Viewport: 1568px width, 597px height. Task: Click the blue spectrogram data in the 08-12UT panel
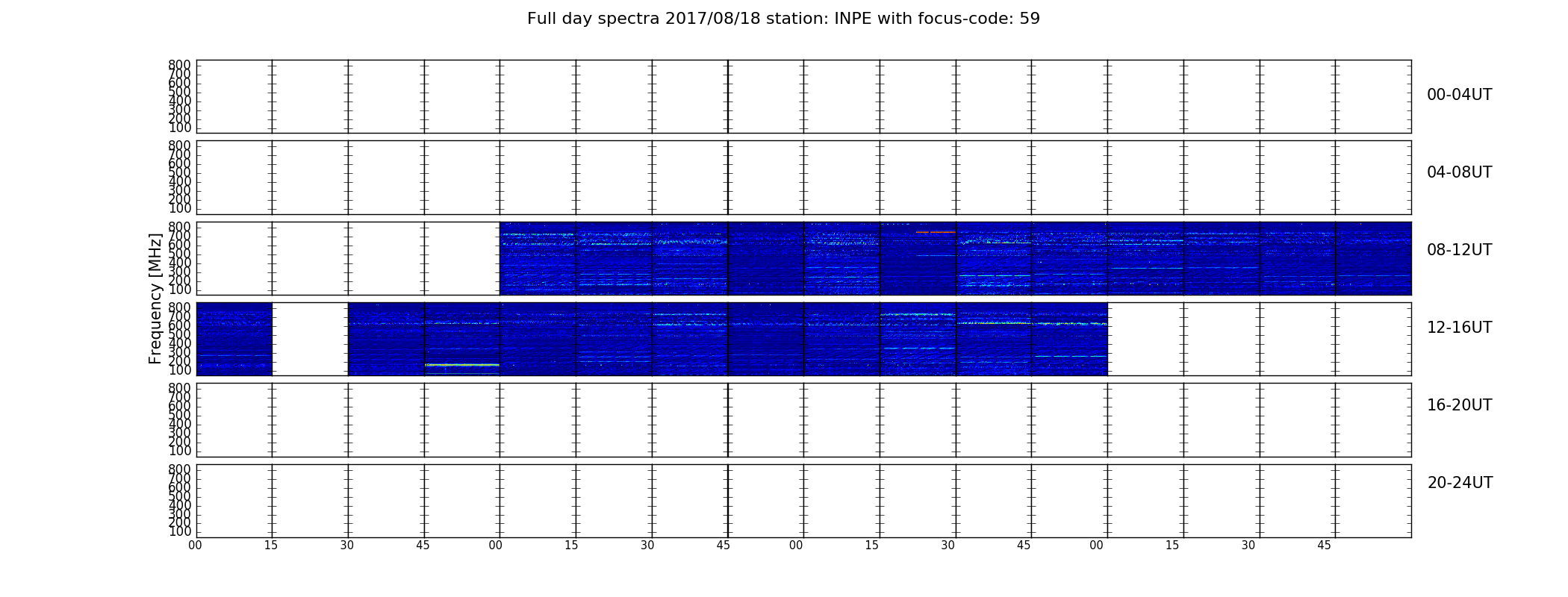955,258
